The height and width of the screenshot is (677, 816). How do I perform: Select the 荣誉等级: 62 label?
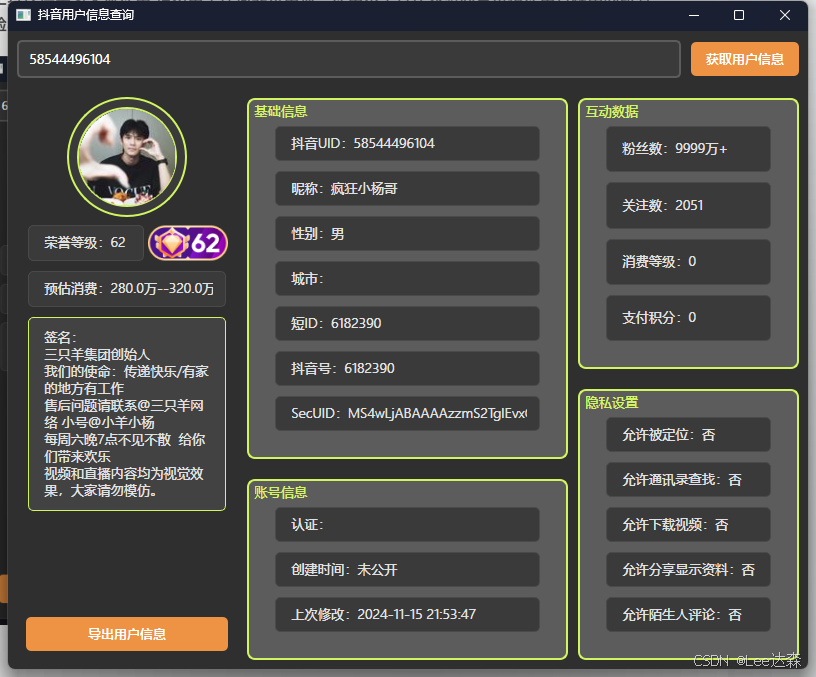pyautogui.click(x=86, y=242)
